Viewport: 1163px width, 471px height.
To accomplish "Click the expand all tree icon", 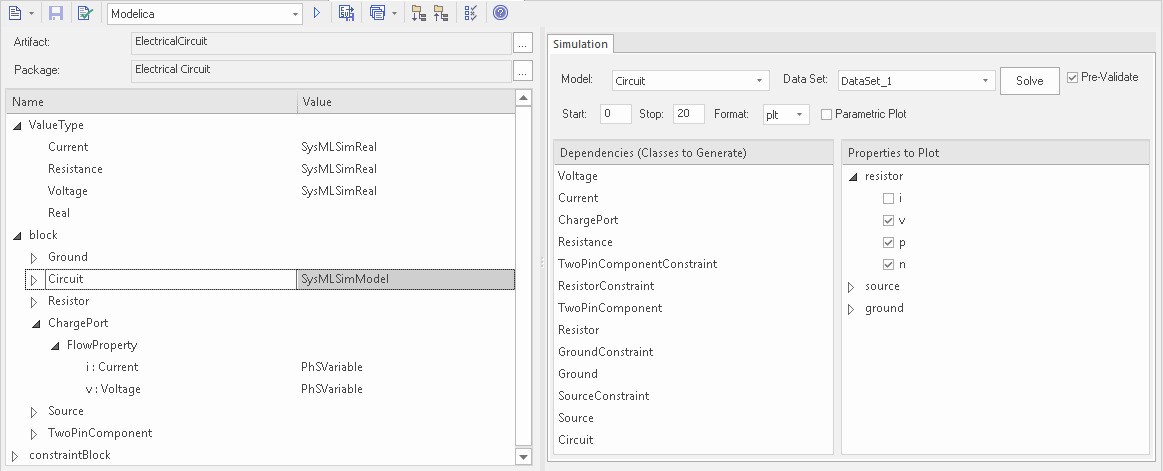I will [418, 13].
